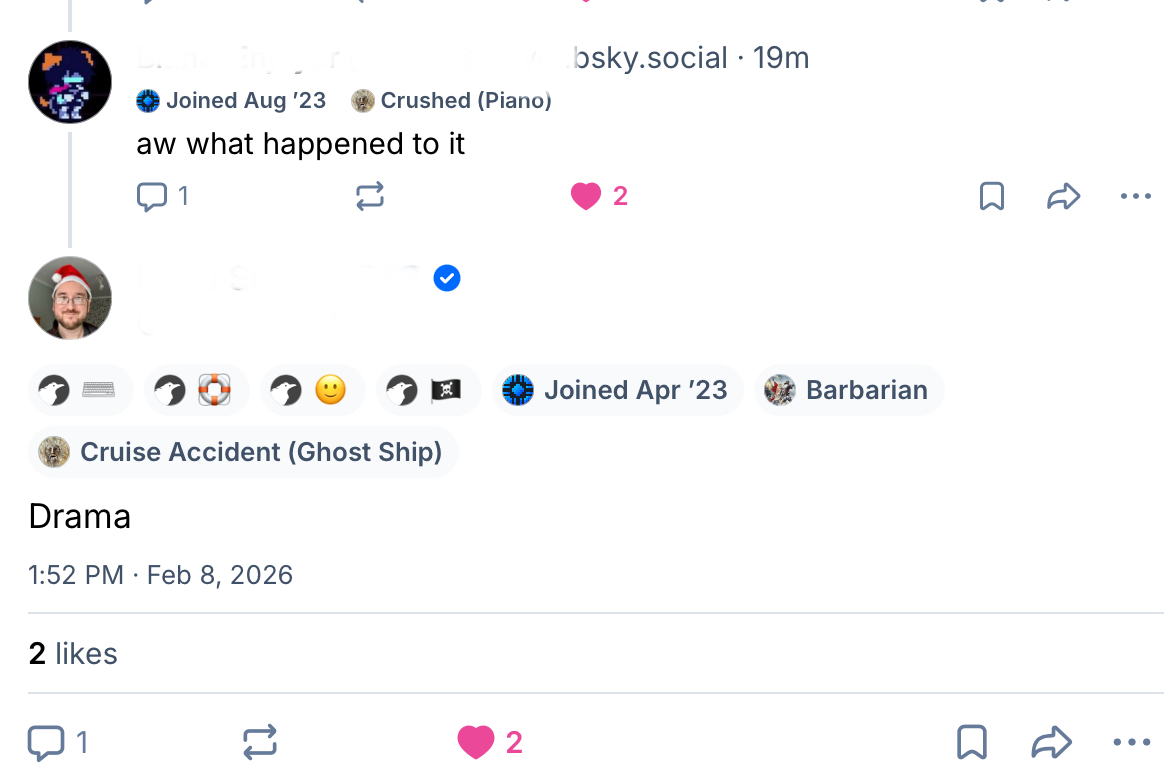Click the blue verified checkmark badge
This screenshot has width=1172, height=773.
click(447, 278)
